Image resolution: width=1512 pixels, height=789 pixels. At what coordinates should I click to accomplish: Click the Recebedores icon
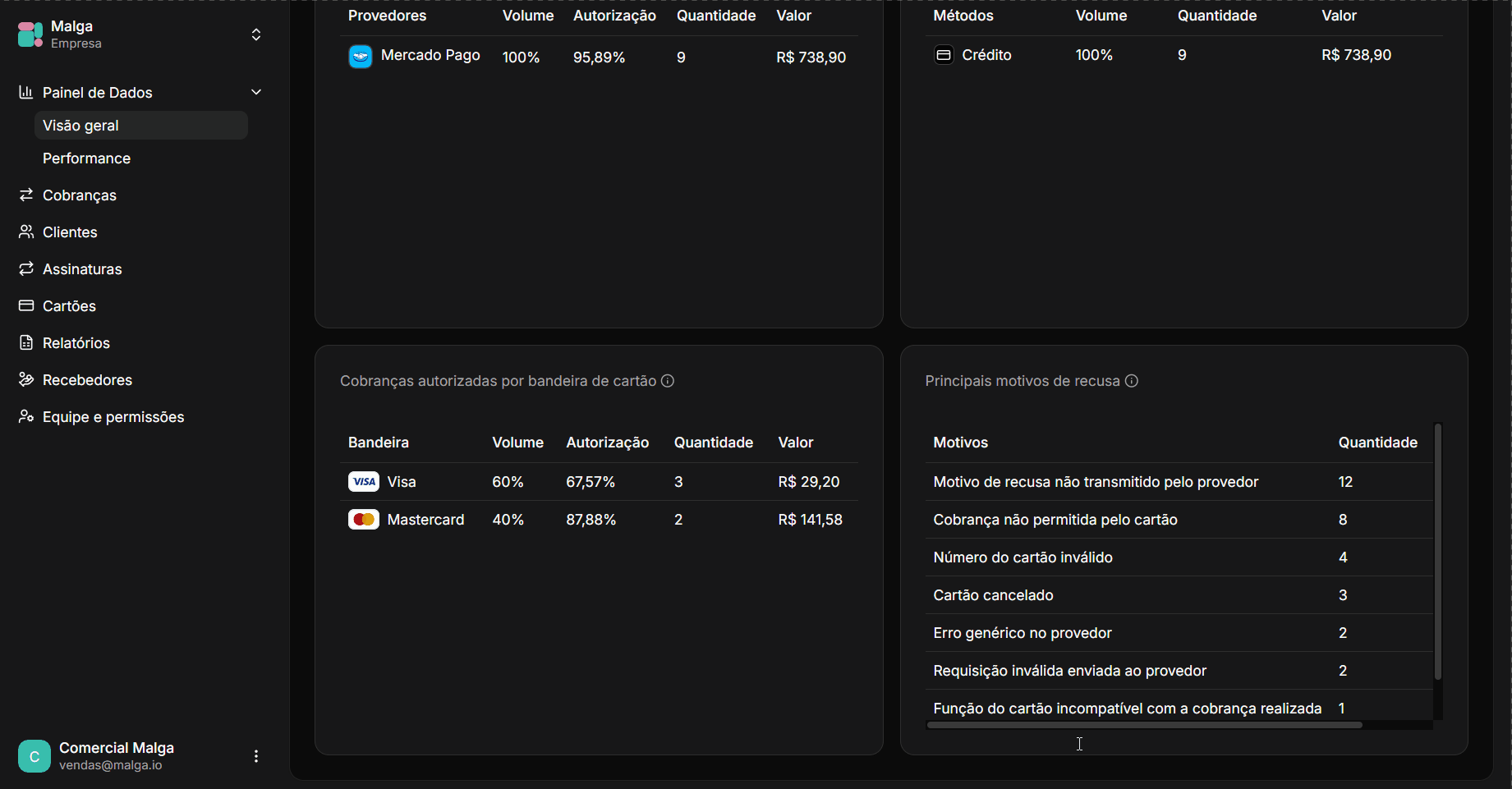coord(26,379)
